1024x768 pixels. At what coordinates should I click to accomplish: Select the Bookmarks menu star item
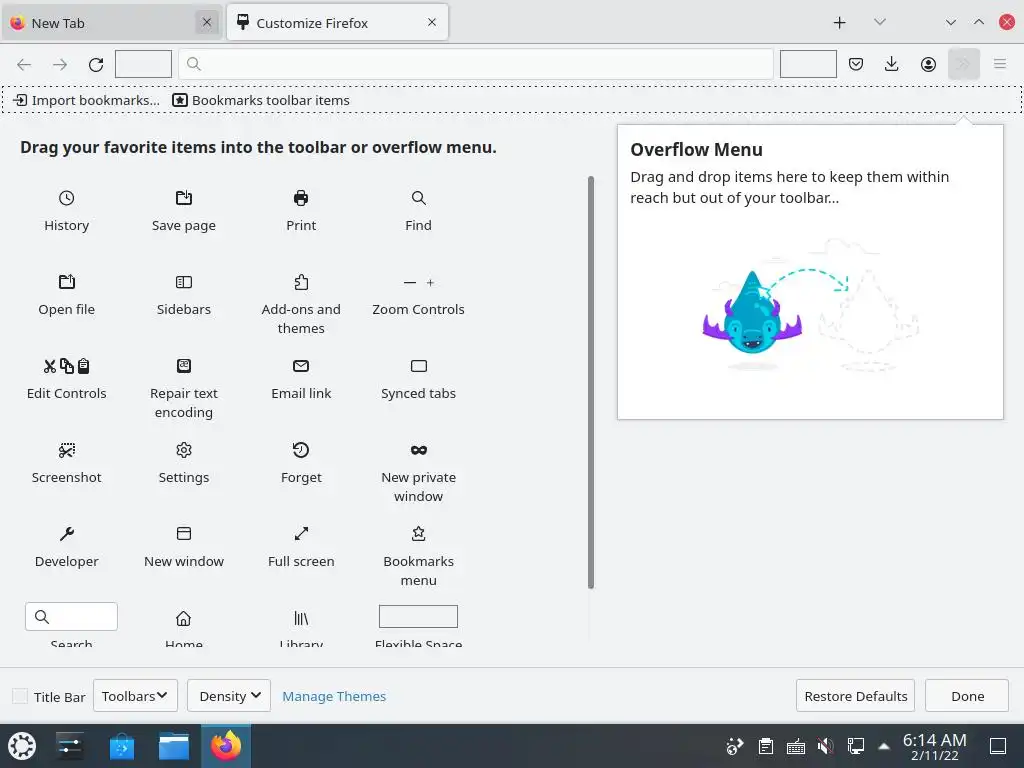(419, 556)
